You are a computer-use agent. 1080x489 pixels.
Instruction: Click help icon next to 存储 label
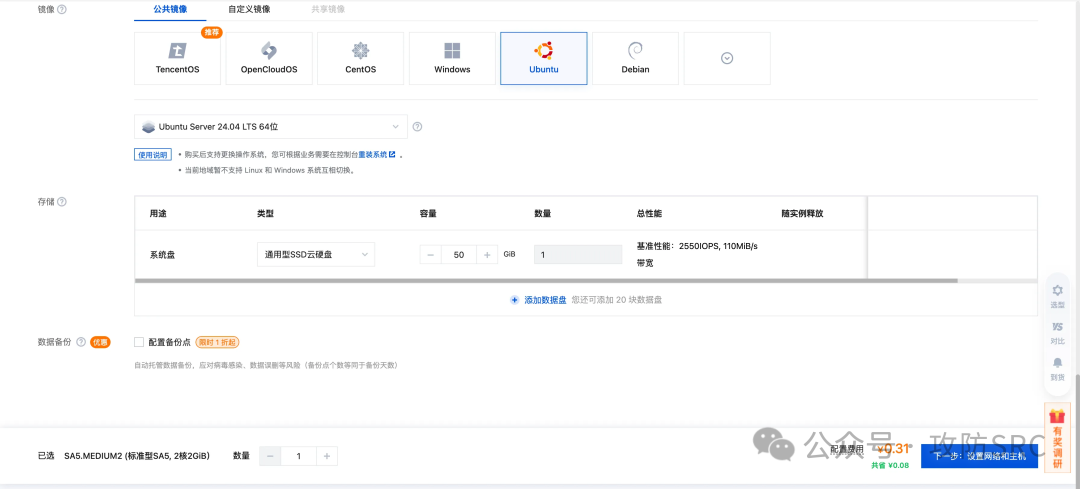point(62,202)
